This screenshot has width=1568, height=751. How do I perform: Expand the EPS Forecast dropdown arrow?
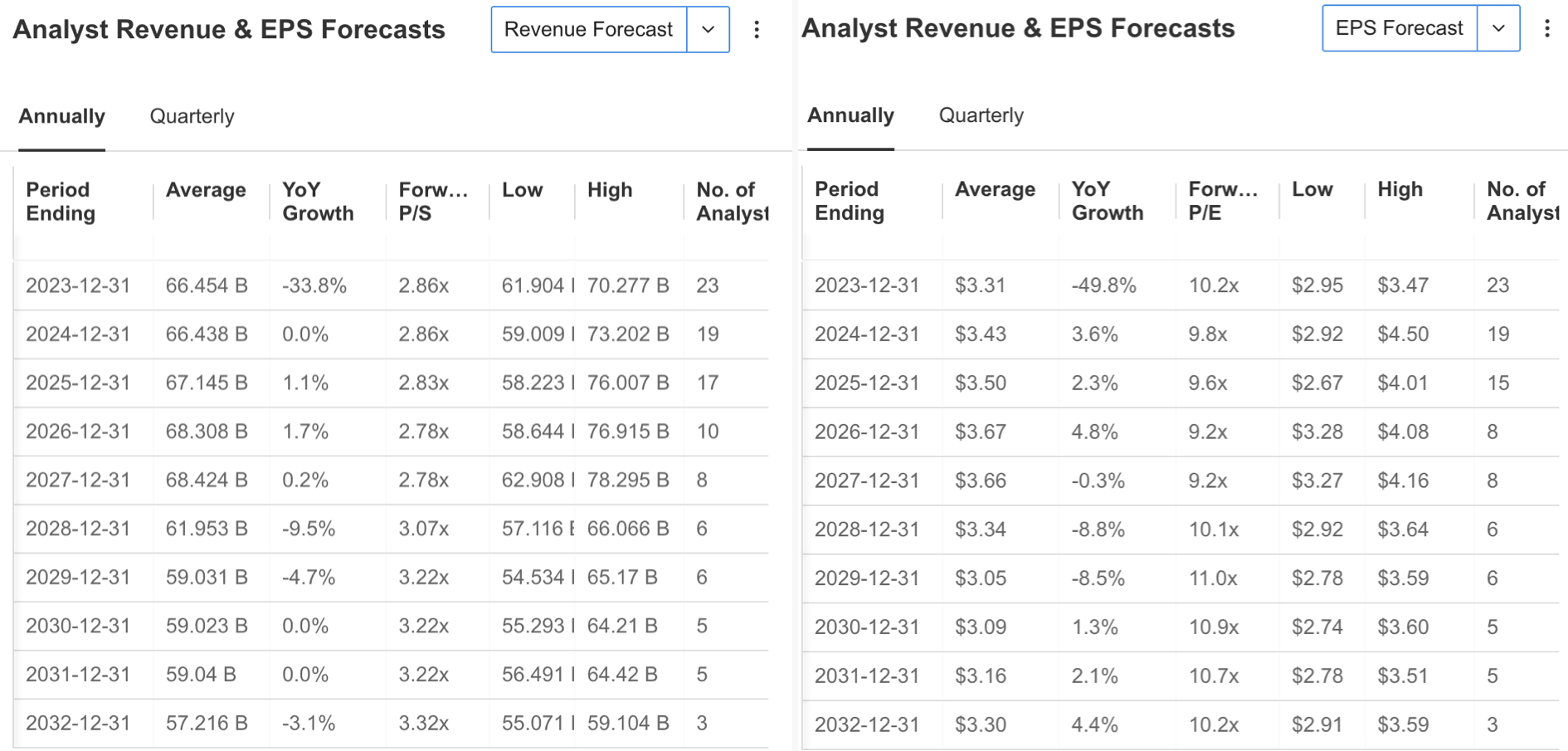pos(1499,28)
